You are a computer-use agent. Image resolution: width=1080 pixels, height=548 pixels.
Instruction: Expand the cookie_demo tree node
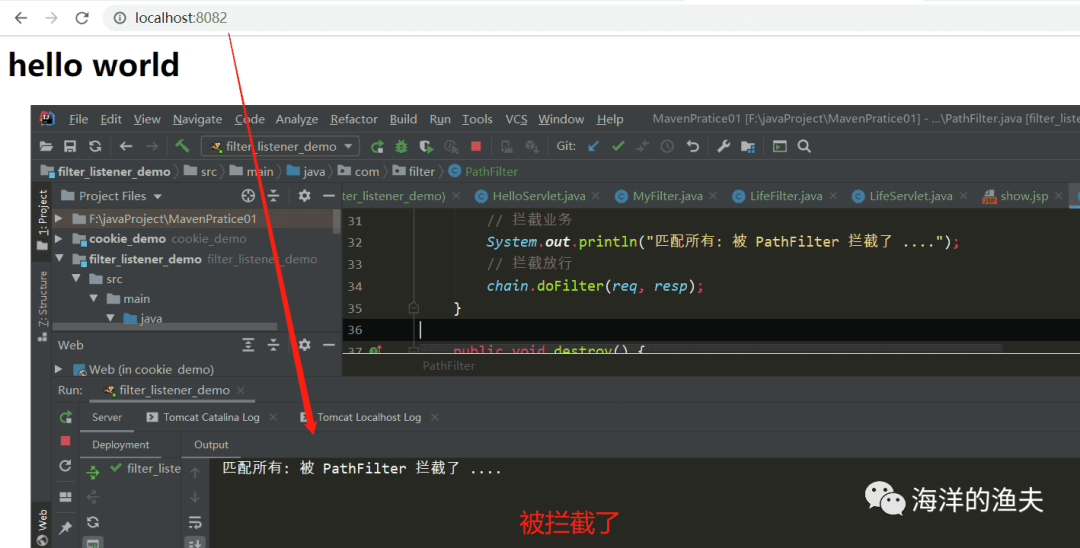59,239
